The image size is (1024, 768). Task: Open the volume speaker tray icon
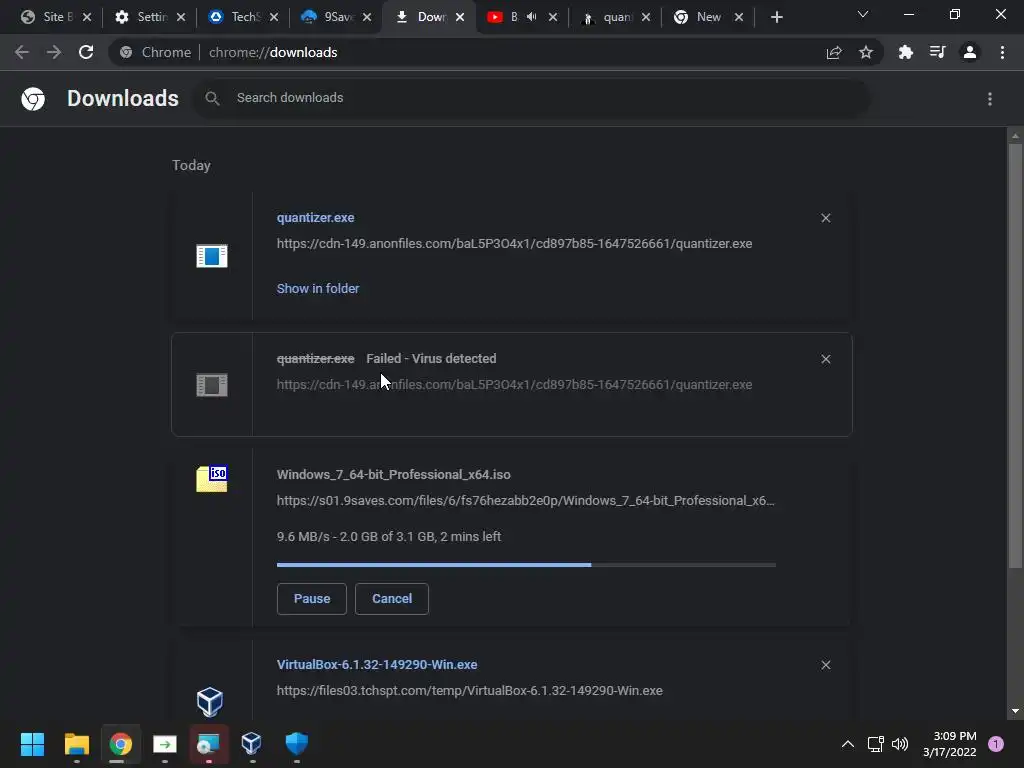pos(900,744)
